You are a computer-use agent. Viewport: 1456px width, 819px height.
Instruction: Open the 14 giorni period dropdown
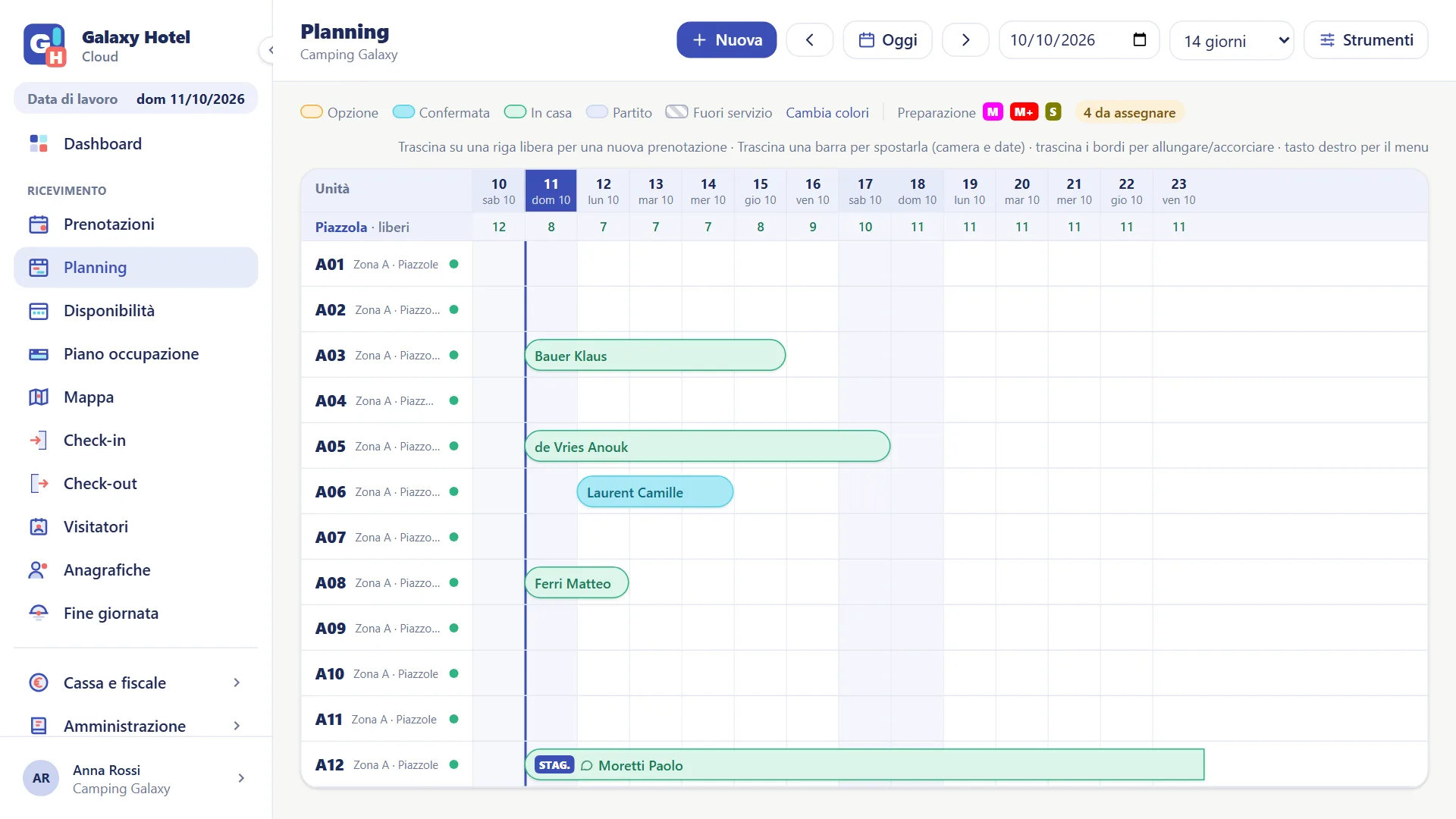1232,40
